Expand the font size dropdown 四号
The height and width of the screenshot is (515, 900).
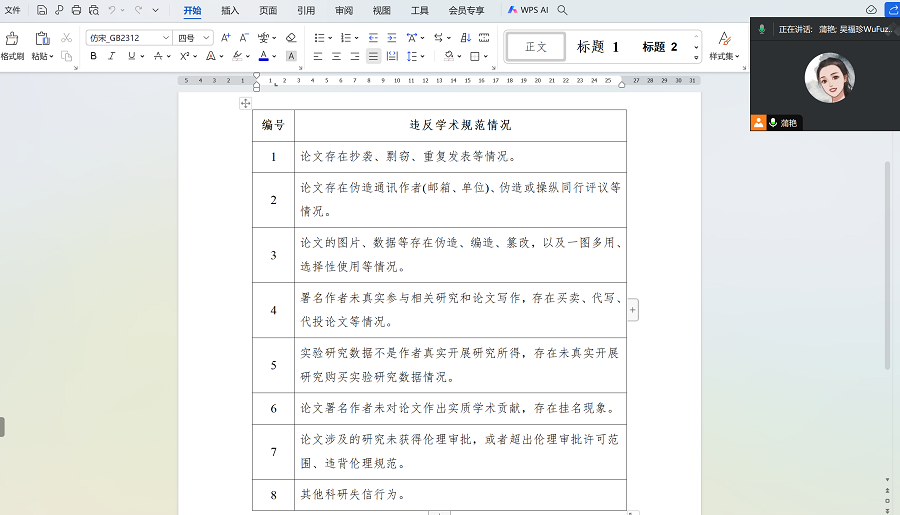click(x=194, y=38)
